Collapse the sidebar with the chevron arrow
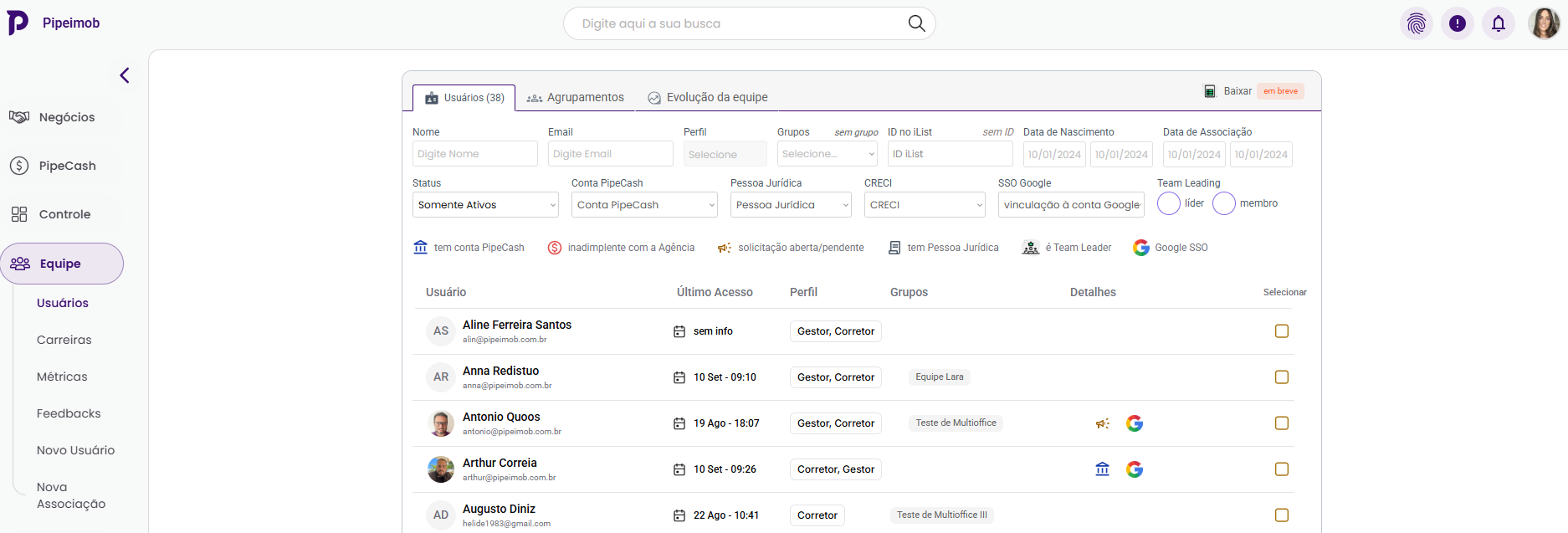This screenshot has height=533, width=1568. [125, 75]
